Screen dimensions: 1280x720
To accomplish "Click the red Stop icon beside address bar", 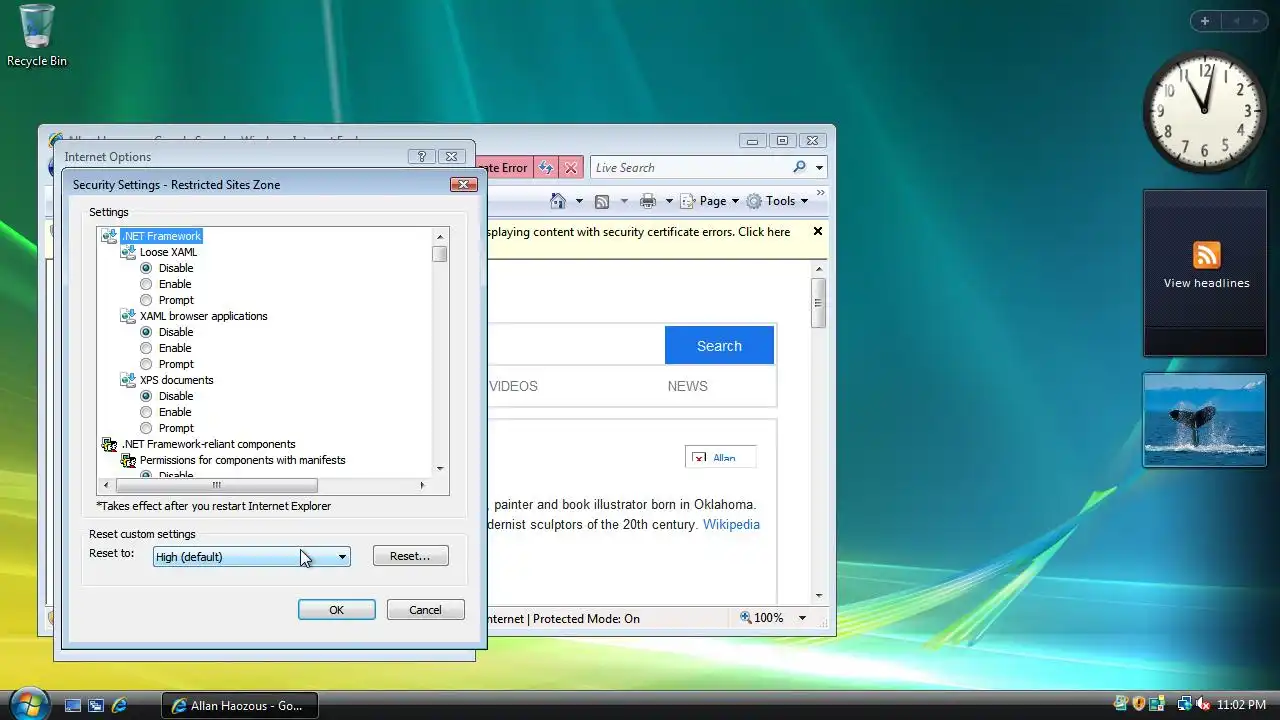I will (570, 168).
